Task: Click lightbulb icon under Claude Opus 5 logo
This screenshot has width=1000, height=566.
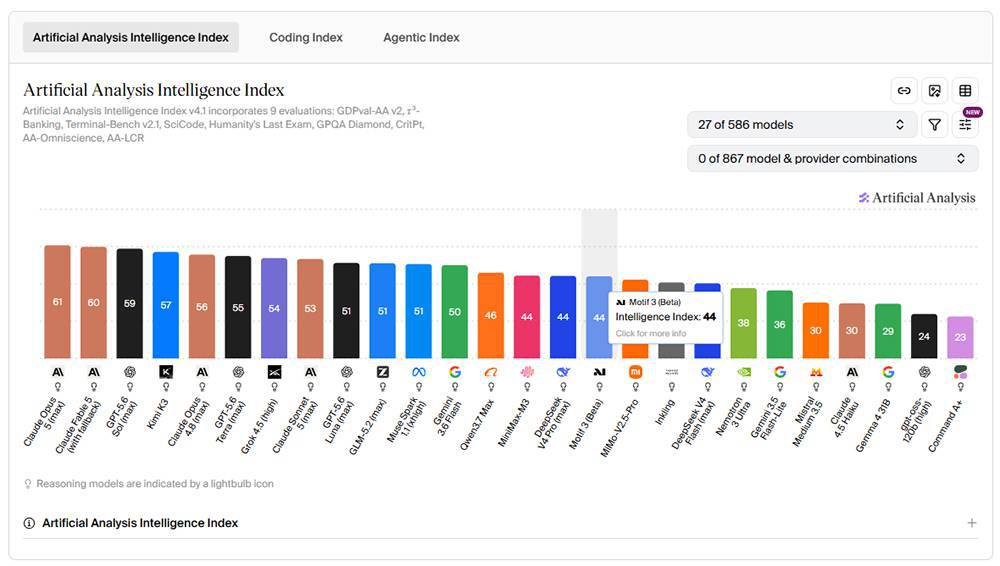Action: pos(57,387)
